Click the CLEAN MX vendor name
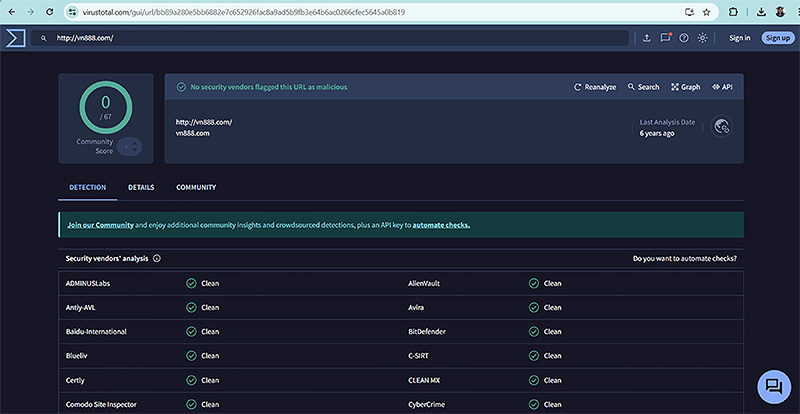This screenshot has width=800, height=414. [x=424, y=380]
